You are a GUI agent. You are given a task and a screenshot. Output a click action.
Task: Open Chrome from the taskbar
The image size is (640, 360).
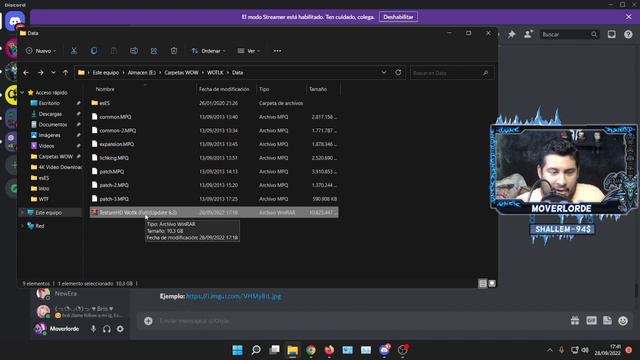(311, 350)
